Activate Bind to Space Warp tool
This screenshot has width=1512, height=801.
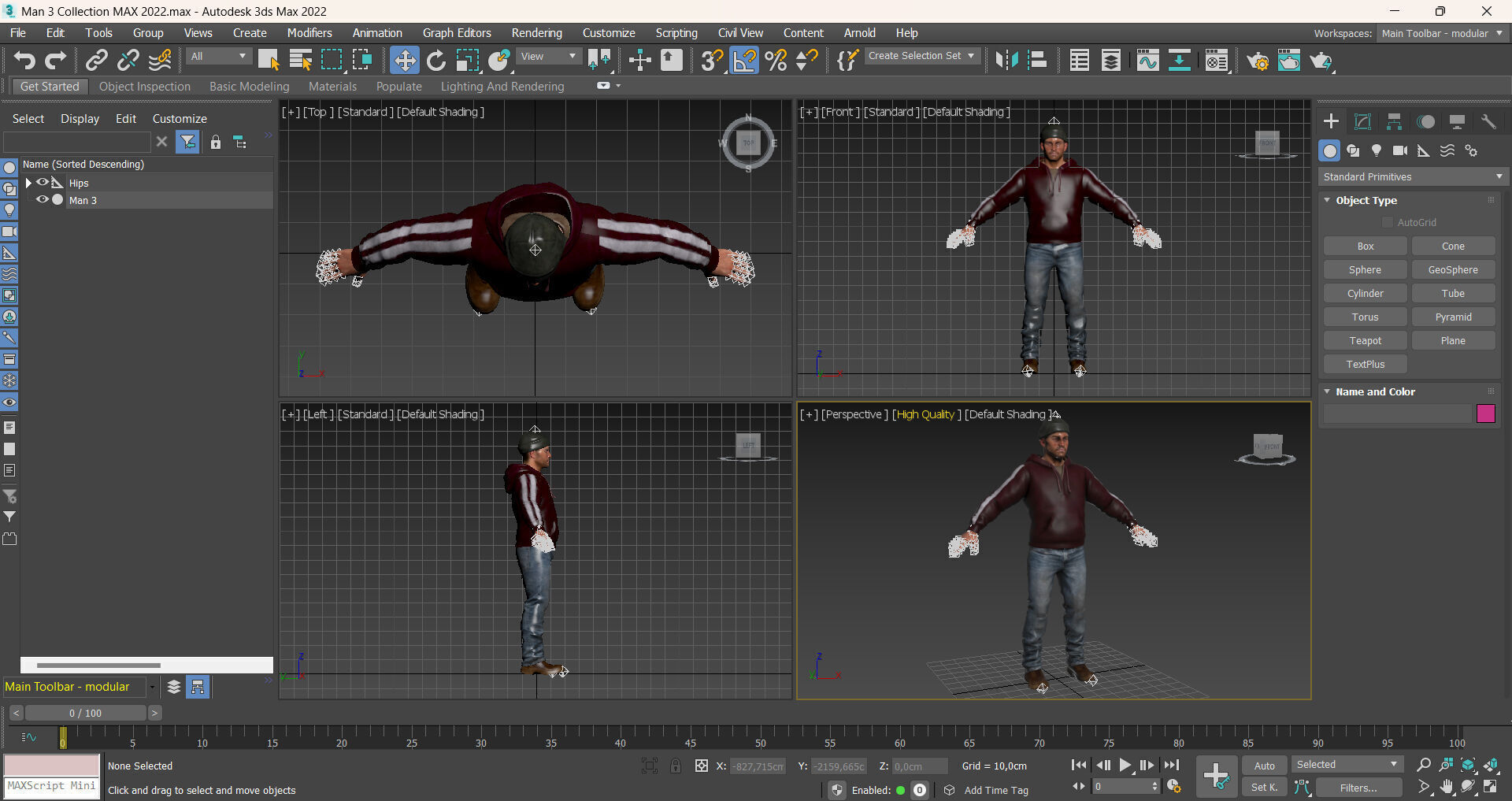click(160, 61)
